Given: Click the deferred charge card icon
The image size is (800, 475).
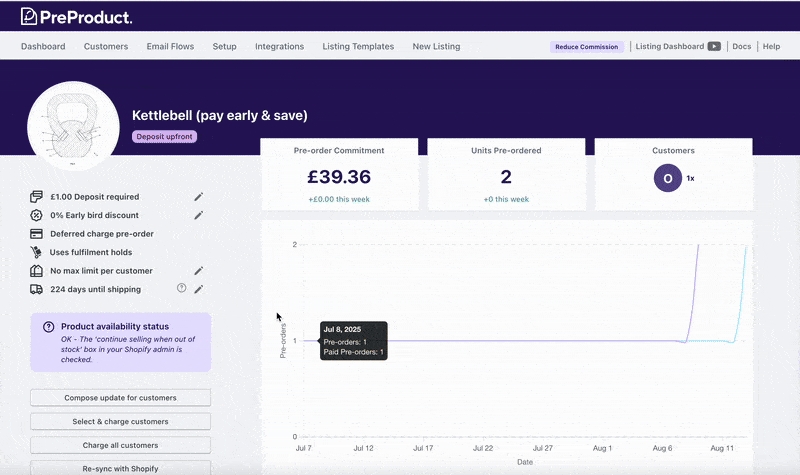Looking at the screenshot, I should 36,234.
